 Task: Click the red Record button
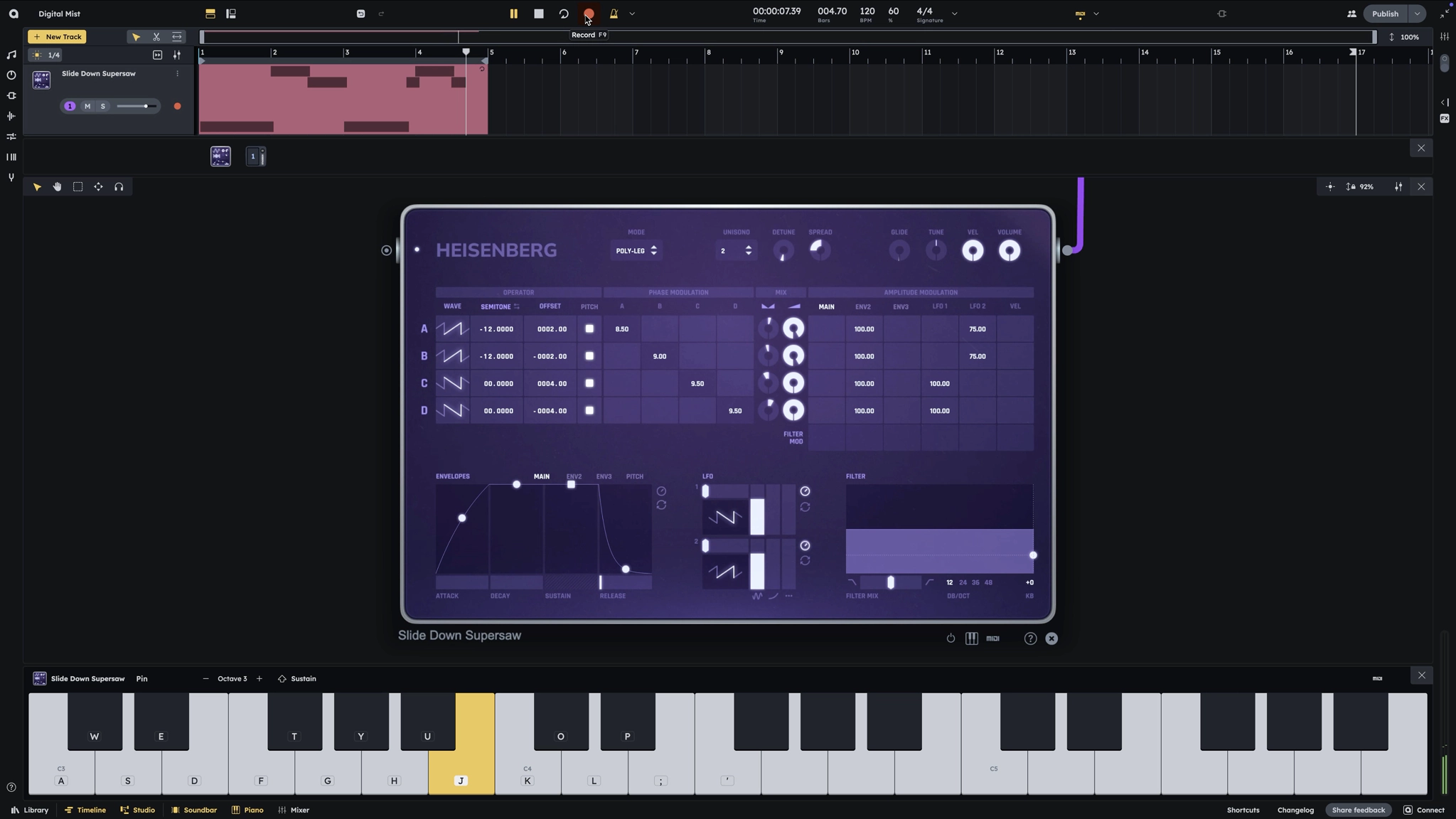coord(589,14)
